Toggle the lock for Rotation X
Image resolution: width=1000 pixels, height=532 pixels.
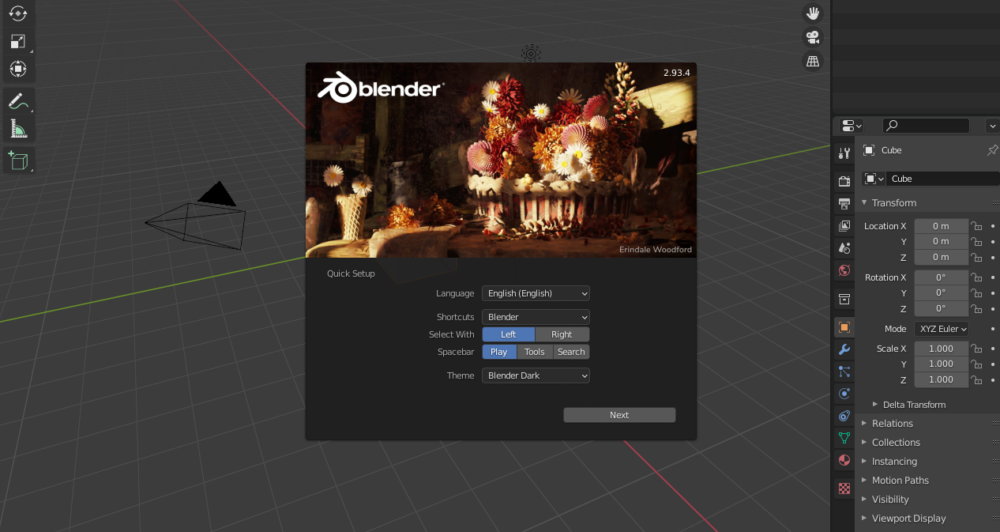click(976, 277)
